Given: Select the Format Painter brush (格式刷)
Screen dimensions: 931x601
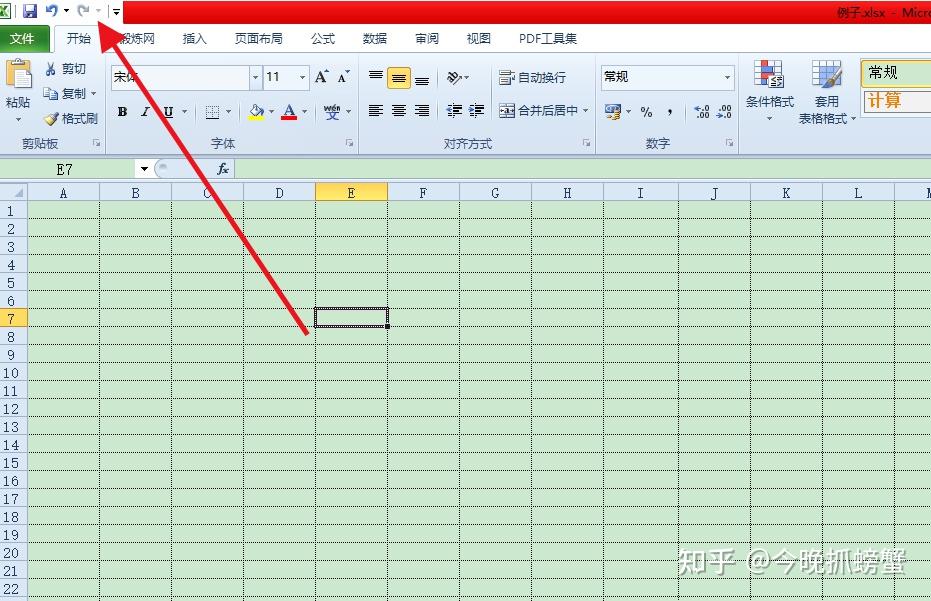Looking at the screenshot, I should pyautogui.click(x=71, y=118).
